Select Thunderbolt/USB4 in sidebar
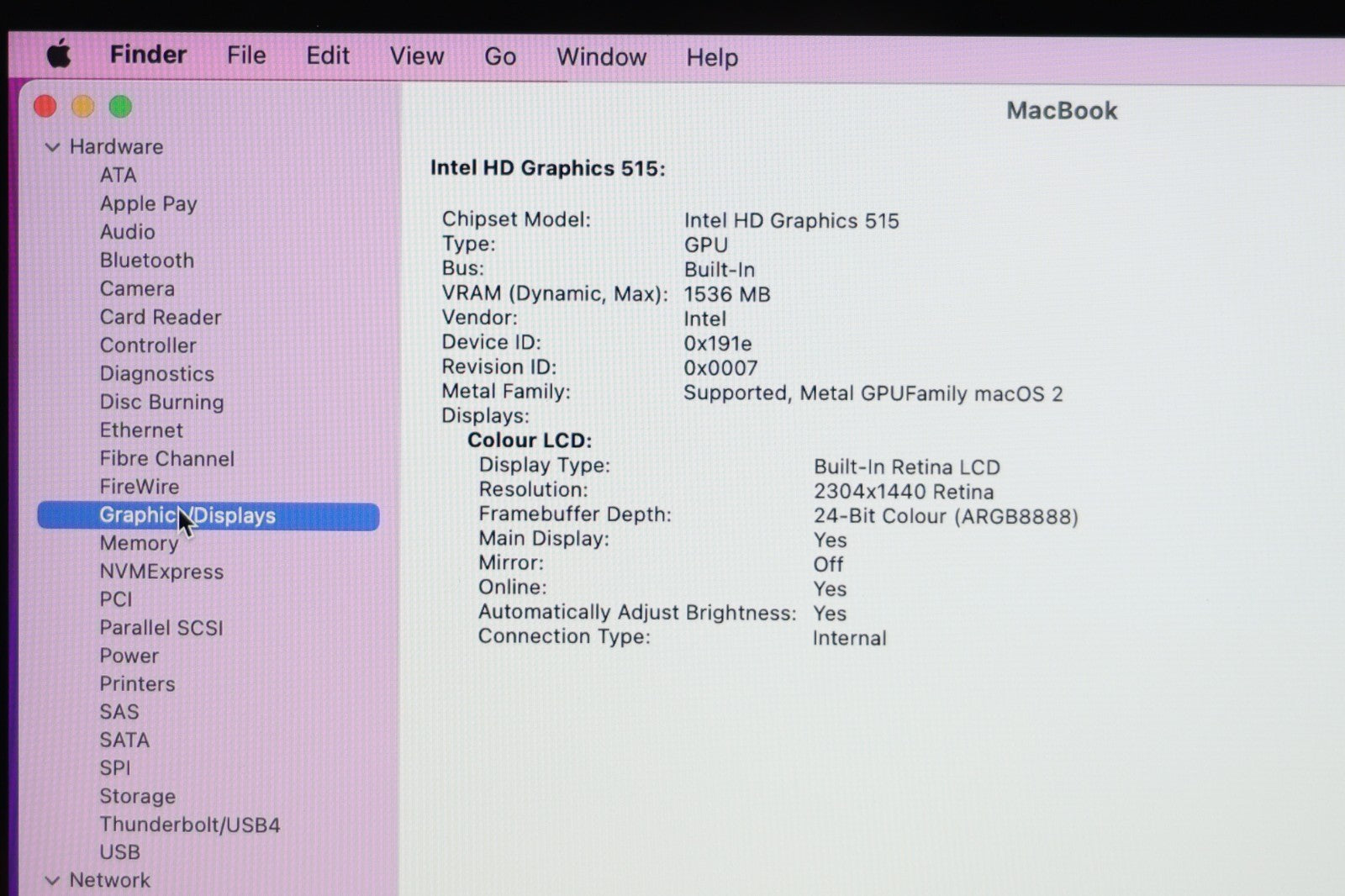Screen dimensions: 1345x896 [x=189, y=825]
